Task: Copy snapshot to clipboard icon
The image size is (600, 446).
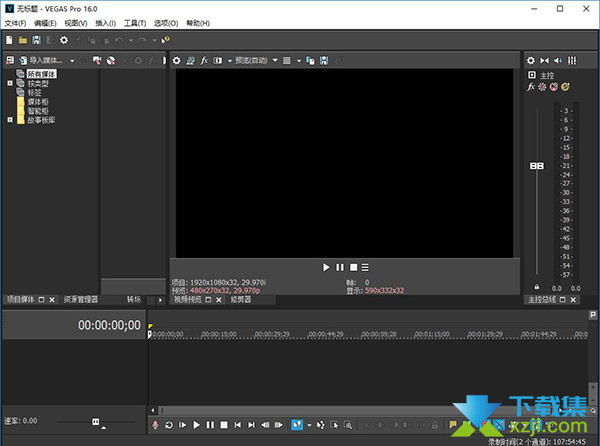Action: [x=310, y=60]
